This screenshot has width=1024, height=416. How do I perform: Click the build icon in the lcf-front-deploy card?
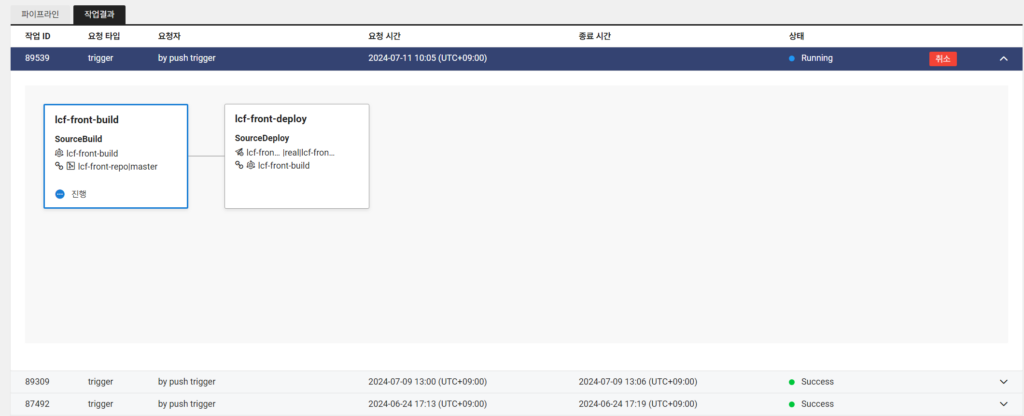point(250,165)
